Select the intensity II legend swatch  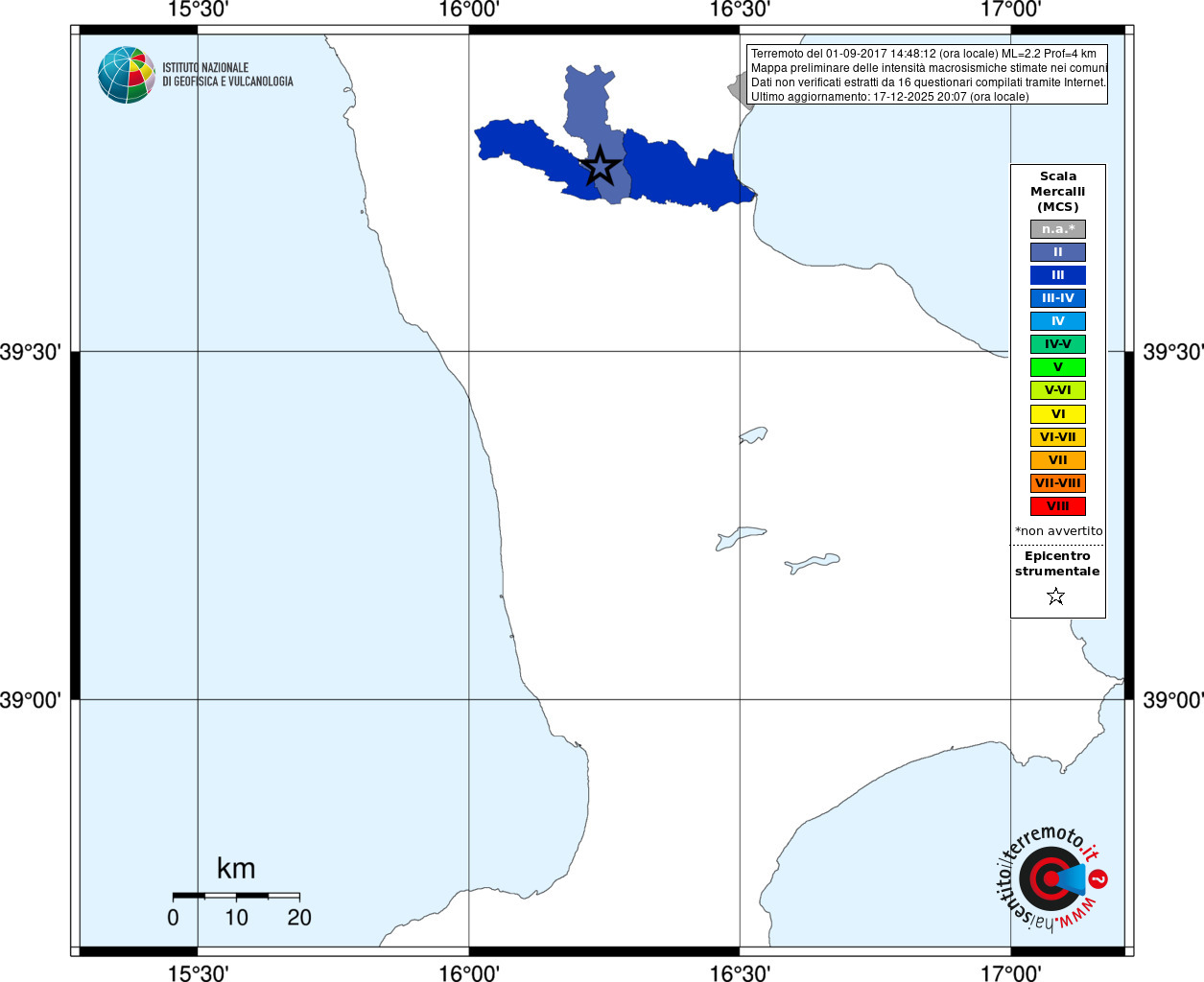coord(1058,252)
